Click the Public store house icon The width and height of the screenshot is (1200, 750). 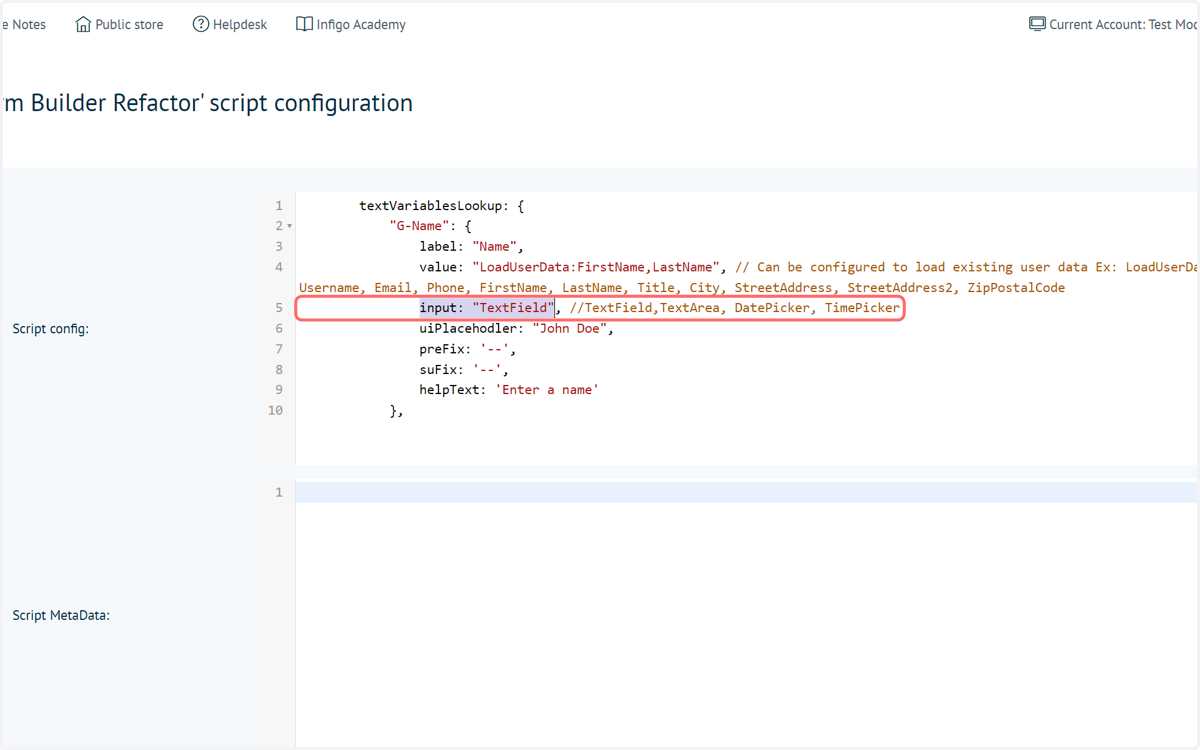coord(83,24)
